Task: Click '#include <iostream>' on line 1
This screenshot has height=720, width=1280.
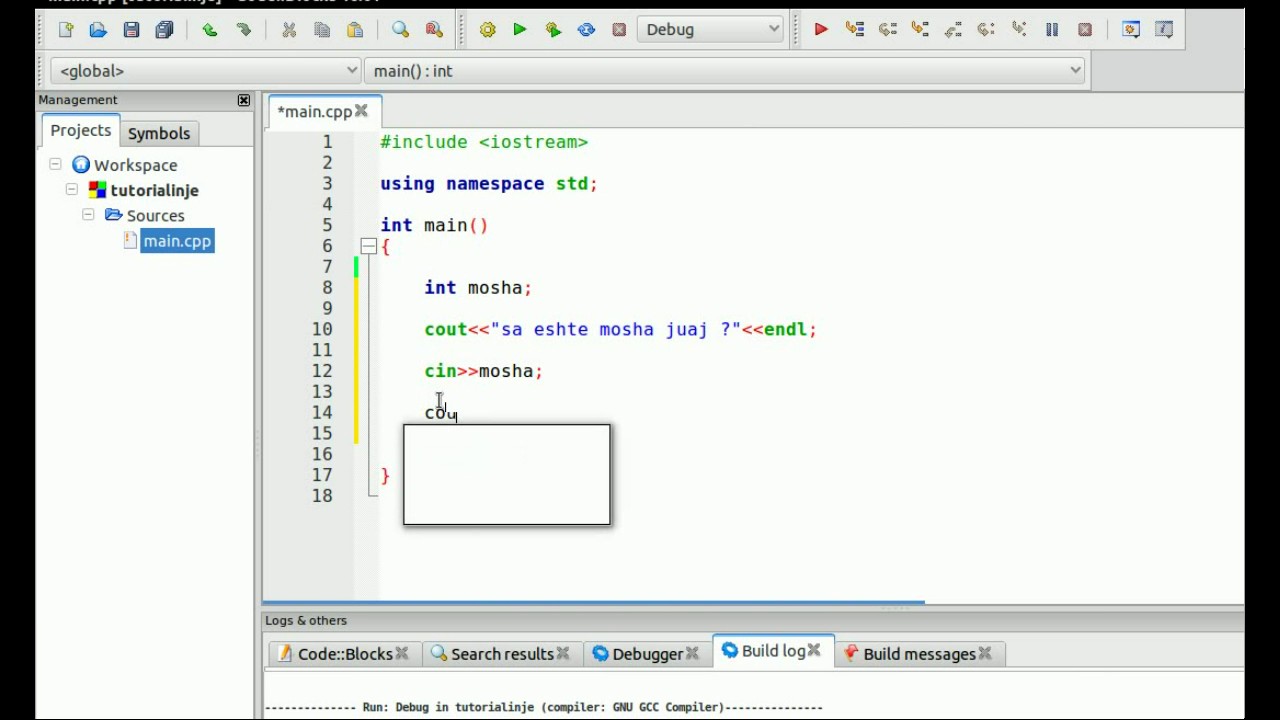Action: (x=484, y=142)
